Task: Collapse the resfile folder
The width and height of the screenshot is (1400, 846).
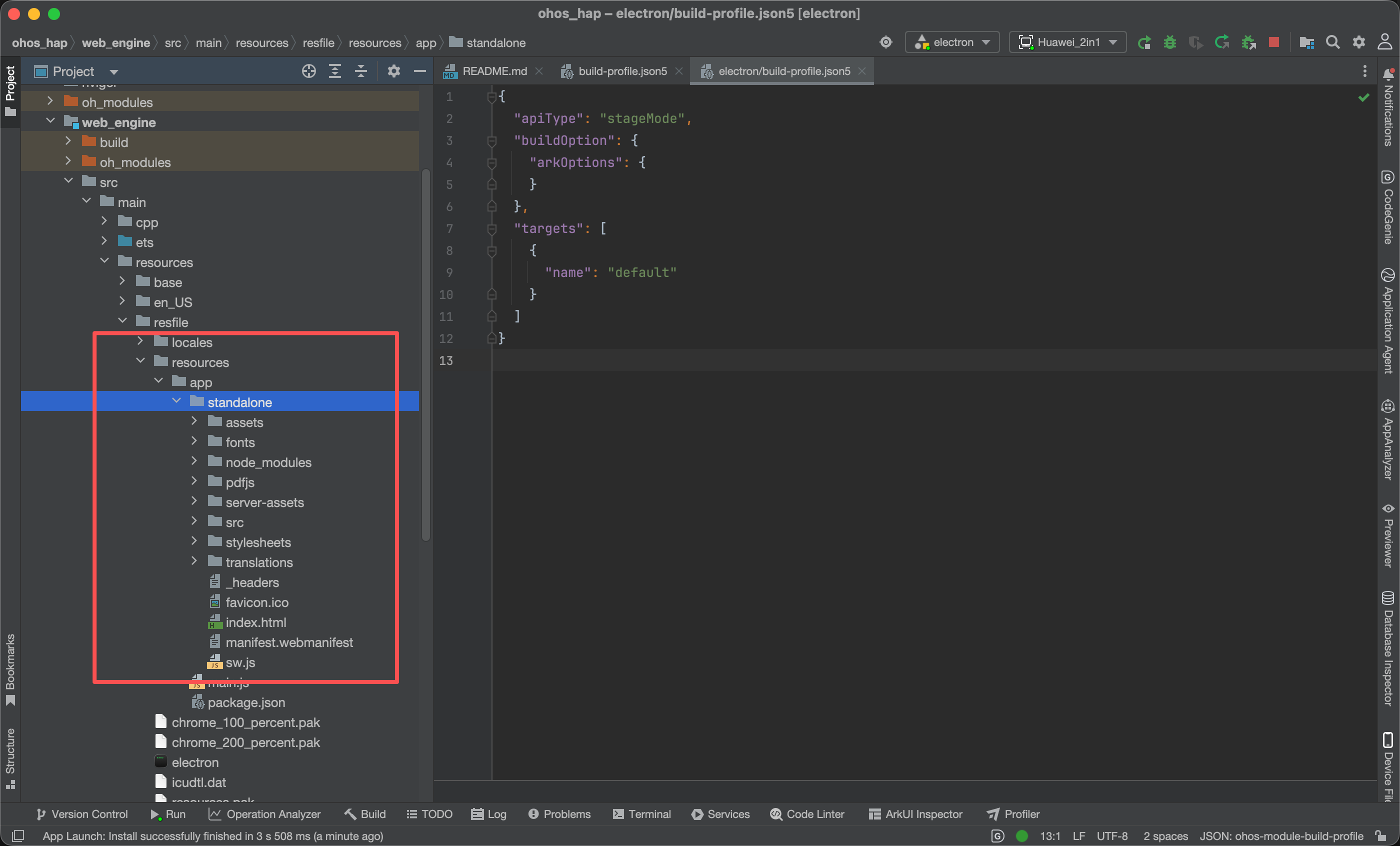Action: pos(122,321)
